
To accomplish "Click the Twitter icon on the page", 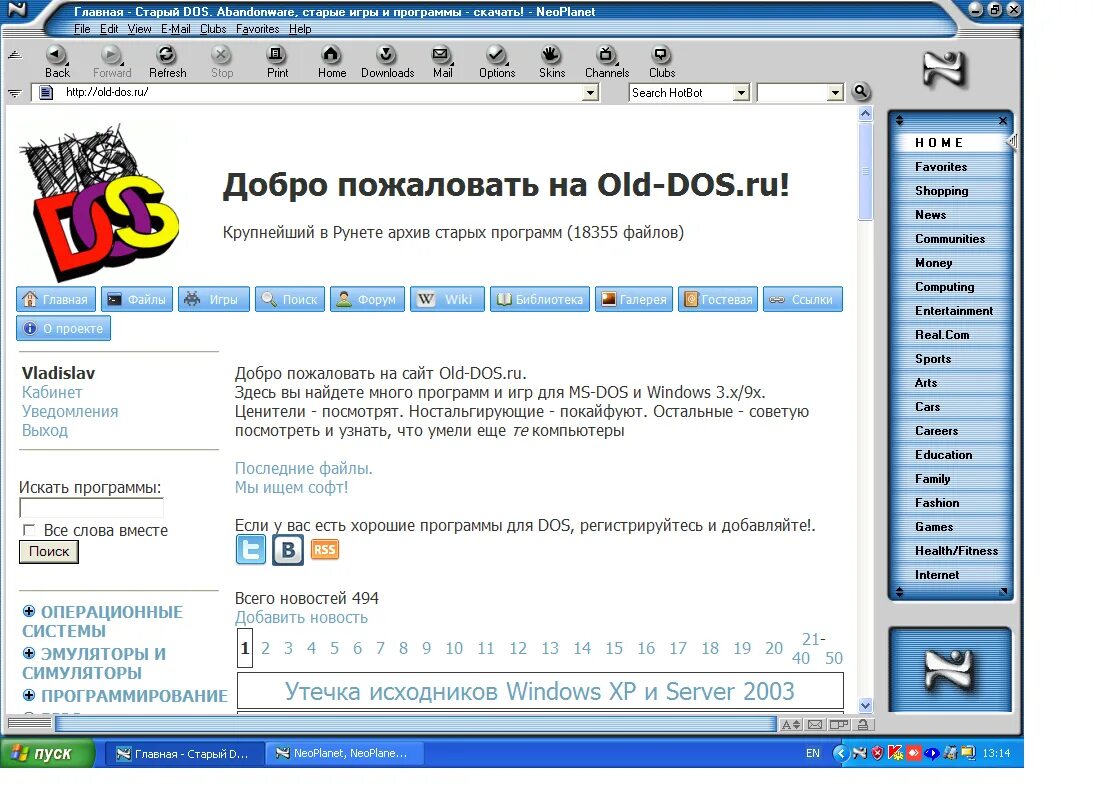I will (x=250, y=550).
